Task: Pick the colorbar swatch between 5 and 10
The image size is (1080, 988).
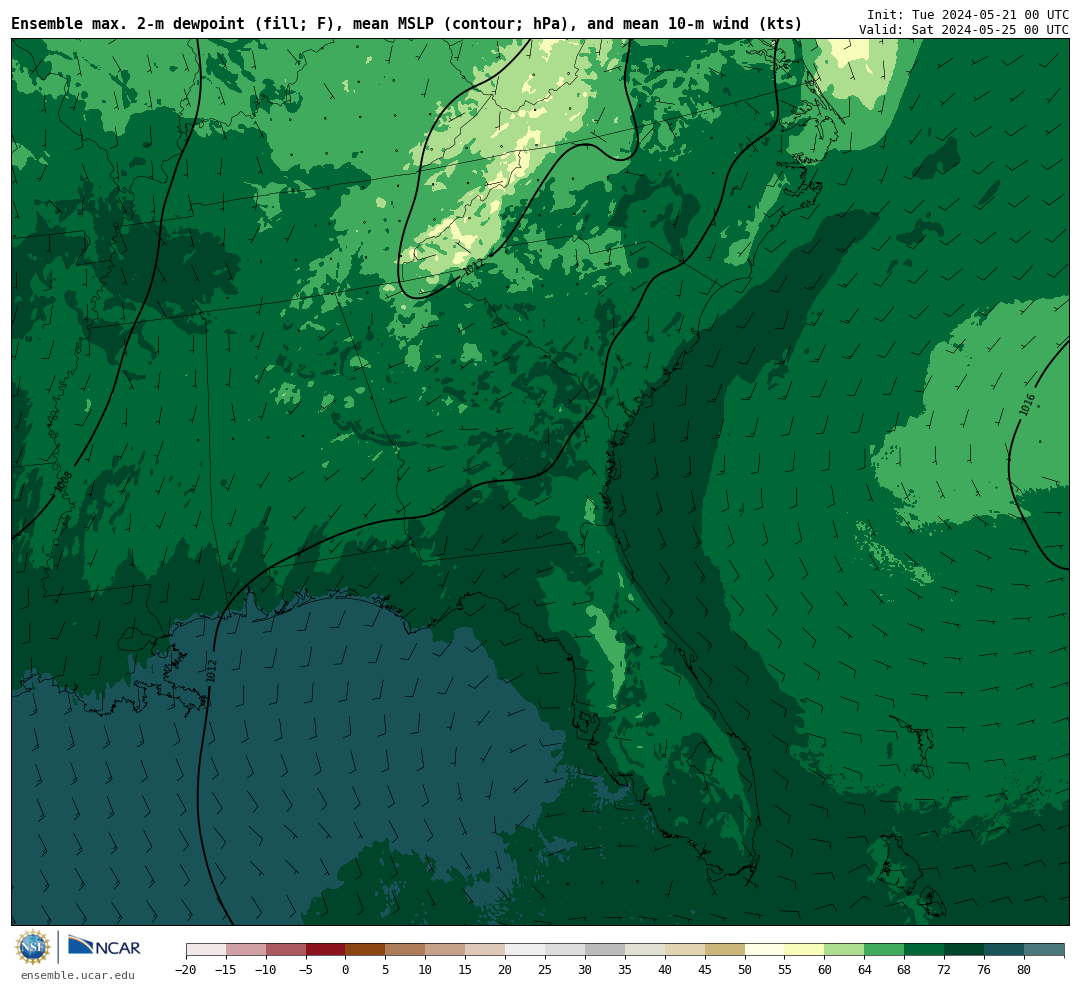Action: tap(406, 950)
